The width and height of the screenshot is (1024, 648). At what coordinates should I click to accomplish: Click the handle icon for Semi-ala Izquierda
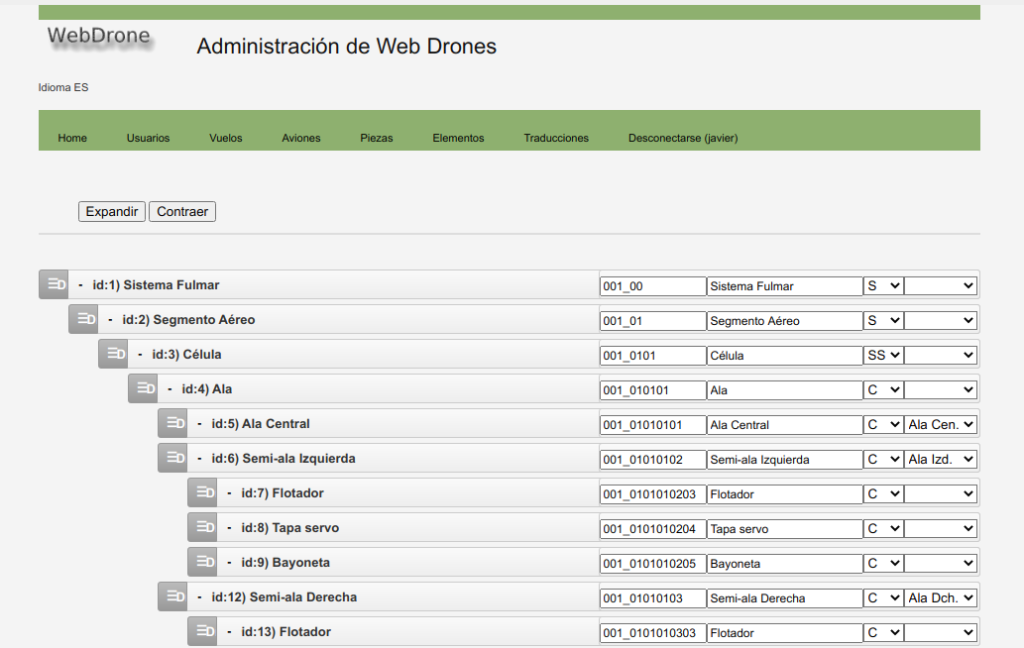click(175, 458)
